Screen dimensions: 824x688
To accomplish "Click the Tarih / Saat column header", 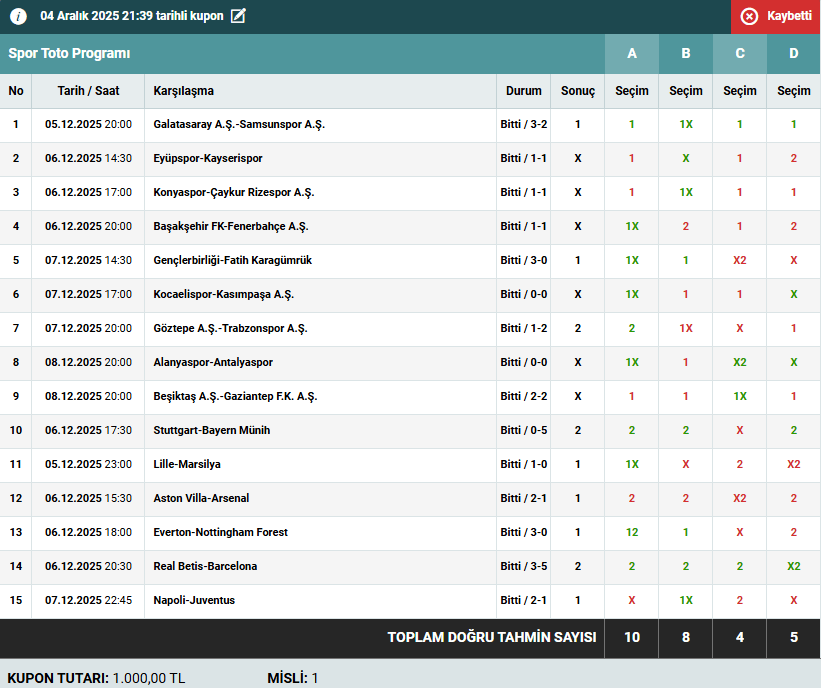I will (x=88, y=91).
